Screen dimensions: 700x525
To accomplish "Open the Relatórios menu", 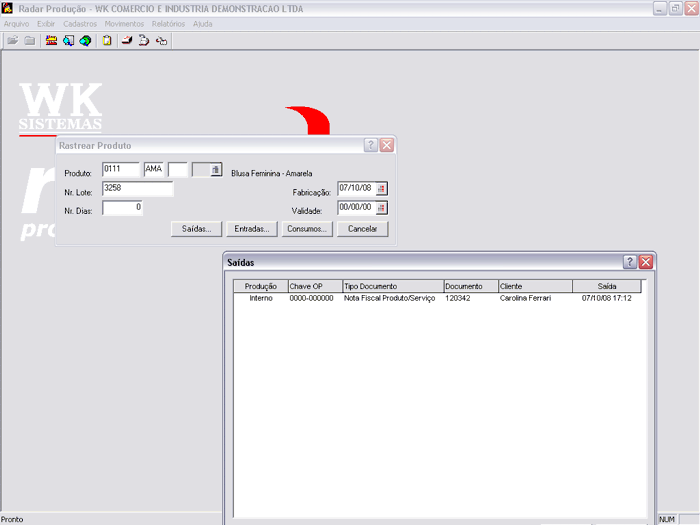I will click(x=168, y=23).
